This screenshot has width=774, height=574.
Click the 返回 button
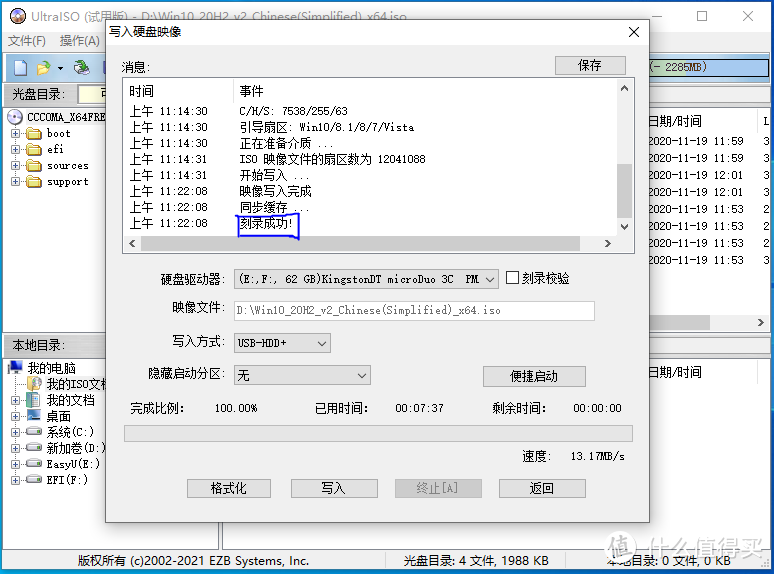(542, 488)
